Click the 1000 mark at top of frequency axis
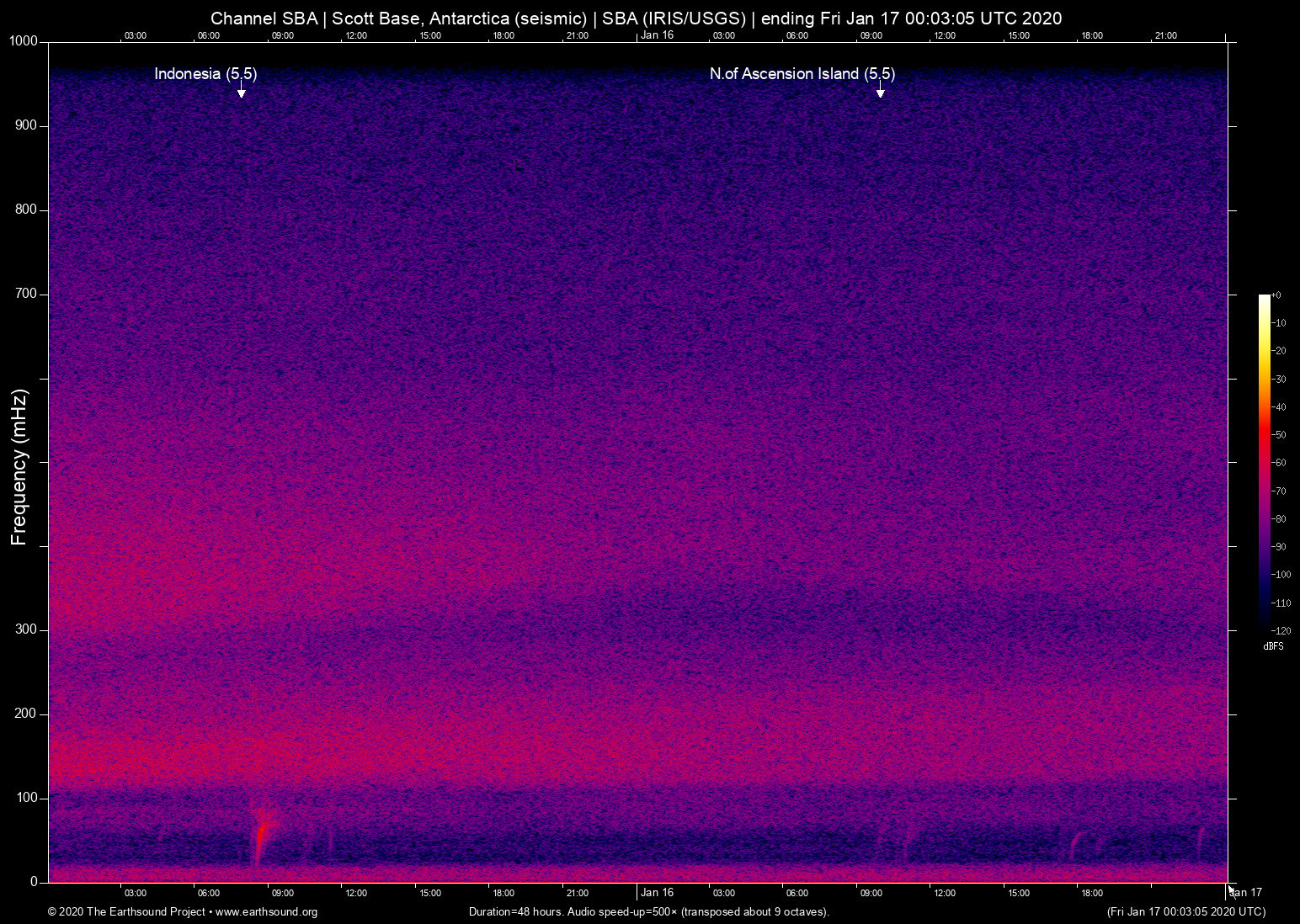 [x=22, y=40]
